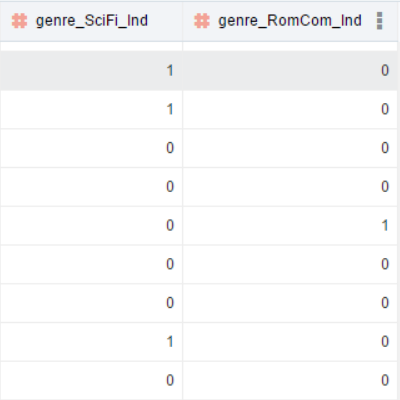Click the numeric type icon beside genre_SciFi_Ind
The width and height of the screenshot is (400, 400).
[x=19, y=21]
